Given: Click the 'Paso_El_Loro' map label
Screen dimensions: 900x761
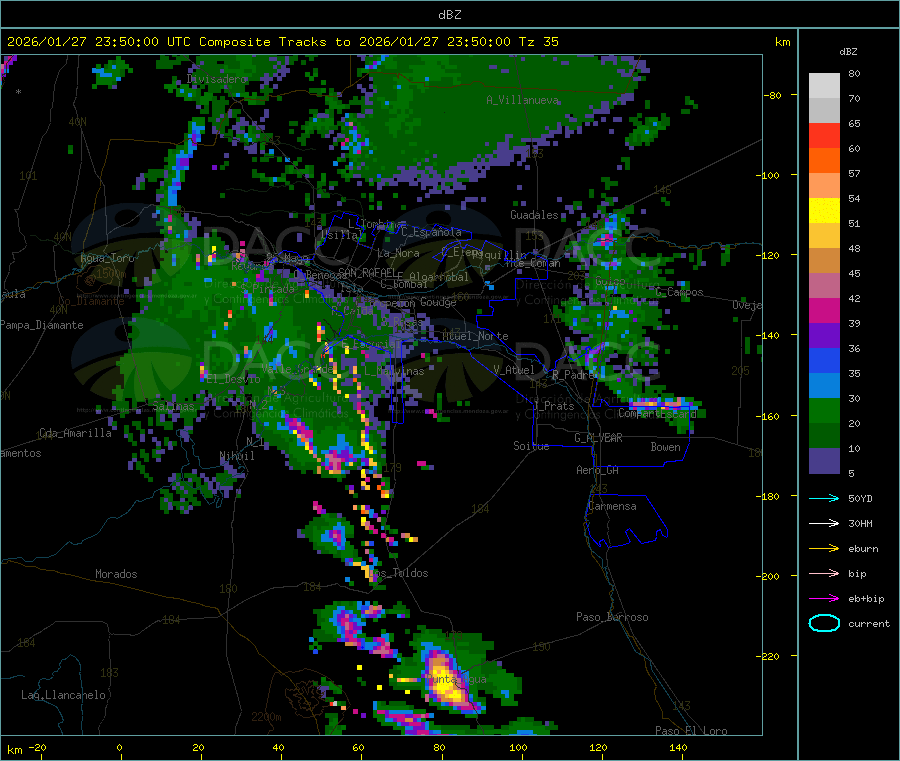Looking at the screenshot, I should point(691,731).
